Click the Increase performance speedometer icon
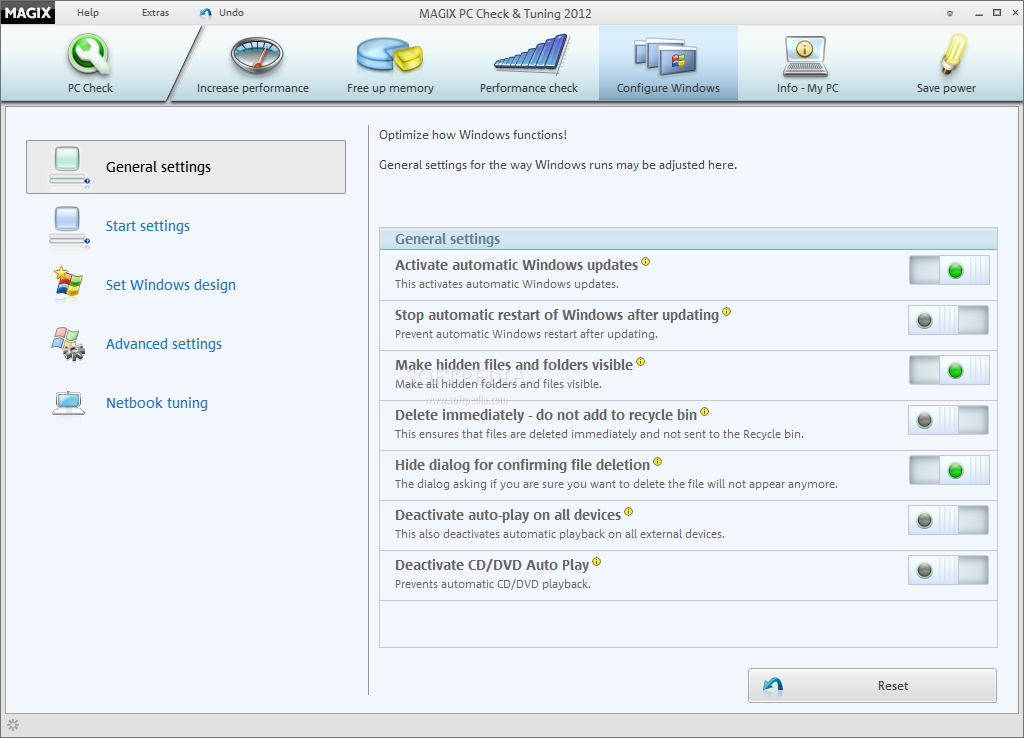 [257, 55]
